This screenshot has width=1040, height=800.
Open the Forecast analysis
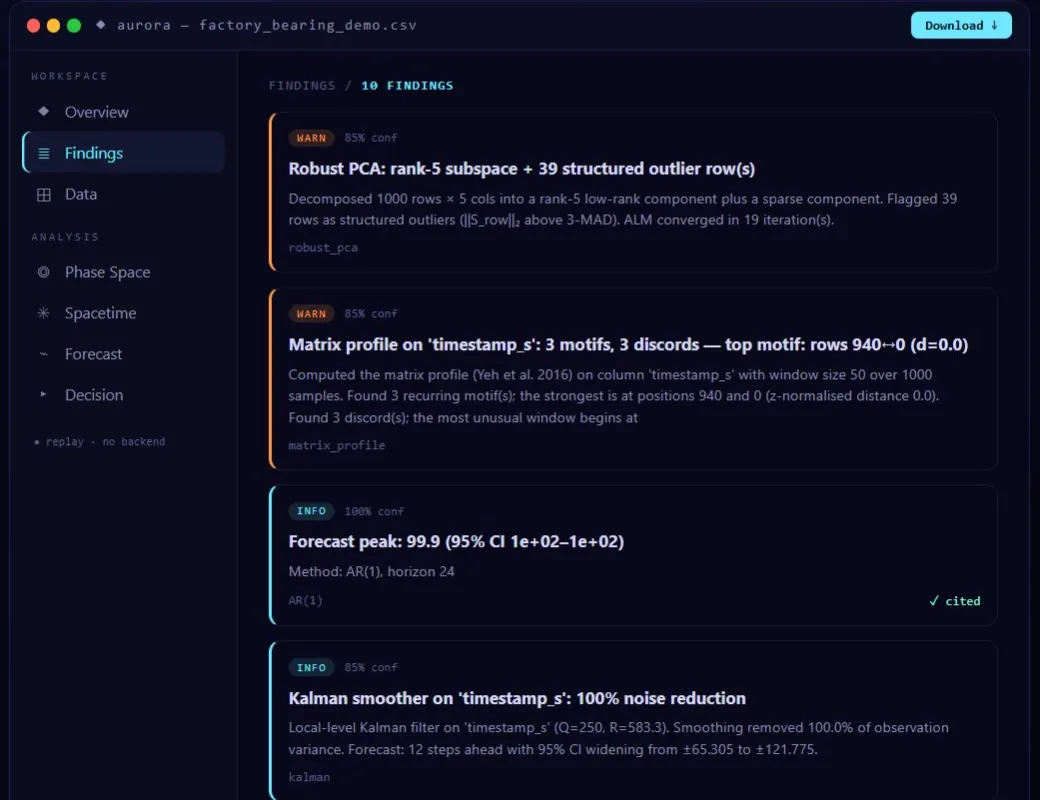point(123,354)
